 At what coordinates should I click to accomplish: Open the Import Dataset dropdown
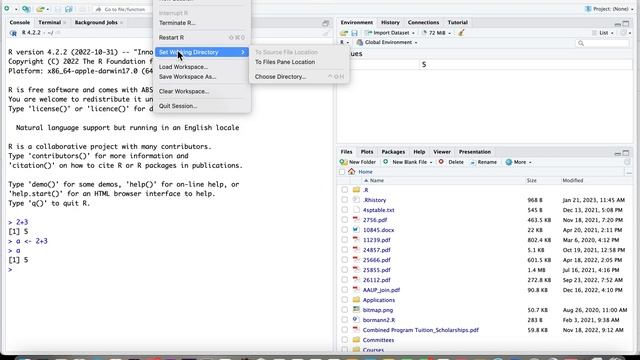pyautogui.click(x=390, y=33)
